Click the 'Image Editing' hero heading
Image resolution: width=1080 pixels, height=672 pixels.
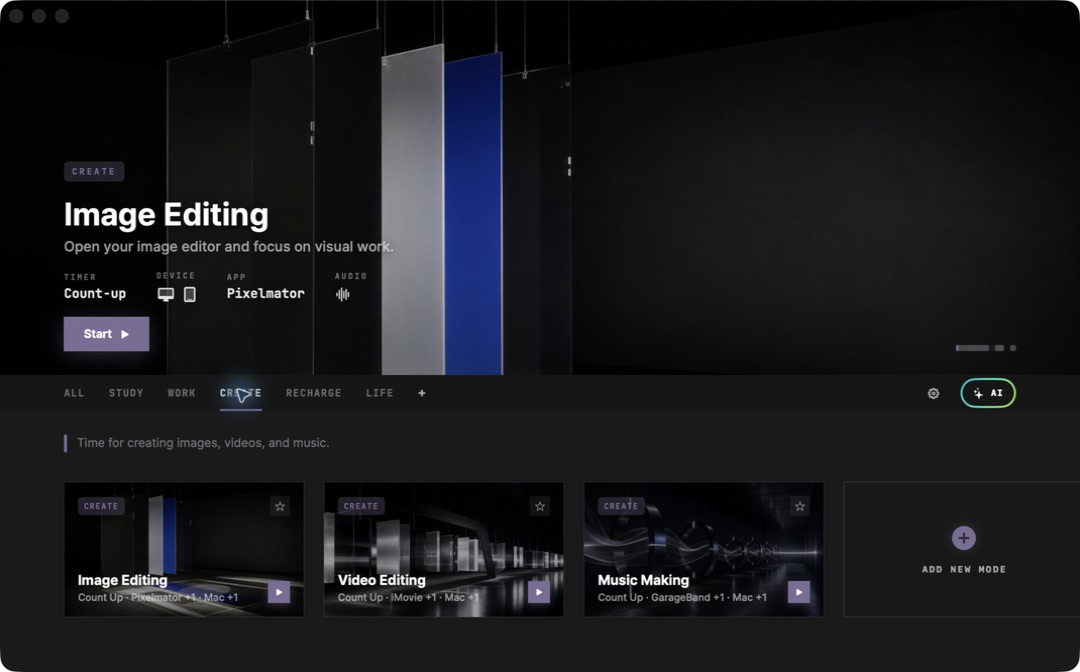(166, 214)
